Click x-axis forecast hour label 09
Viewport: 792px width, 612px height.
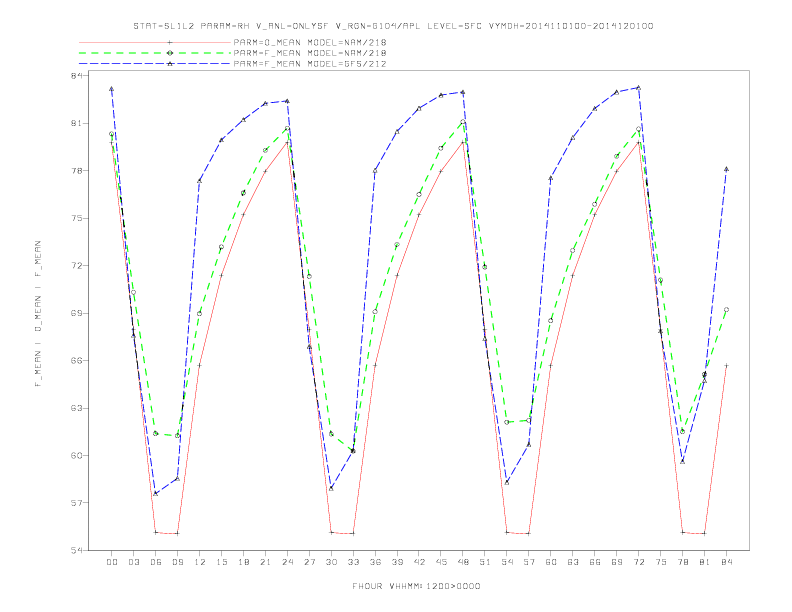click(x=177, y=562)
